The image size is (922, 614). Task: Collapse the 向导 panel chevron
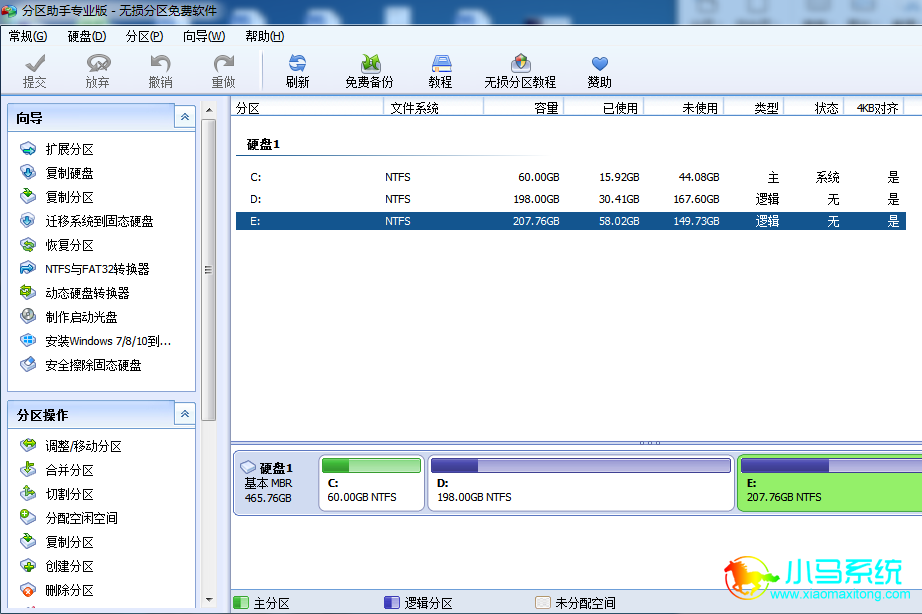pos(185,117)
